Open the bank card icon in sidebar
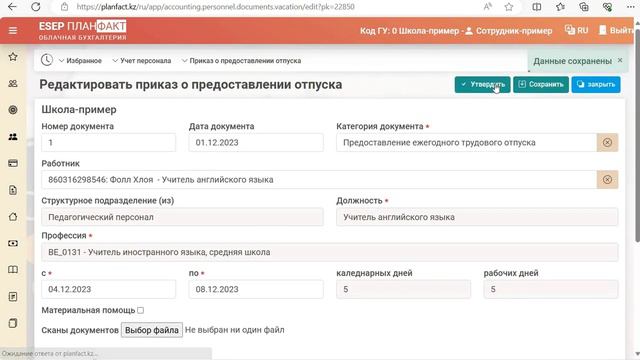 tap(13, 163)
